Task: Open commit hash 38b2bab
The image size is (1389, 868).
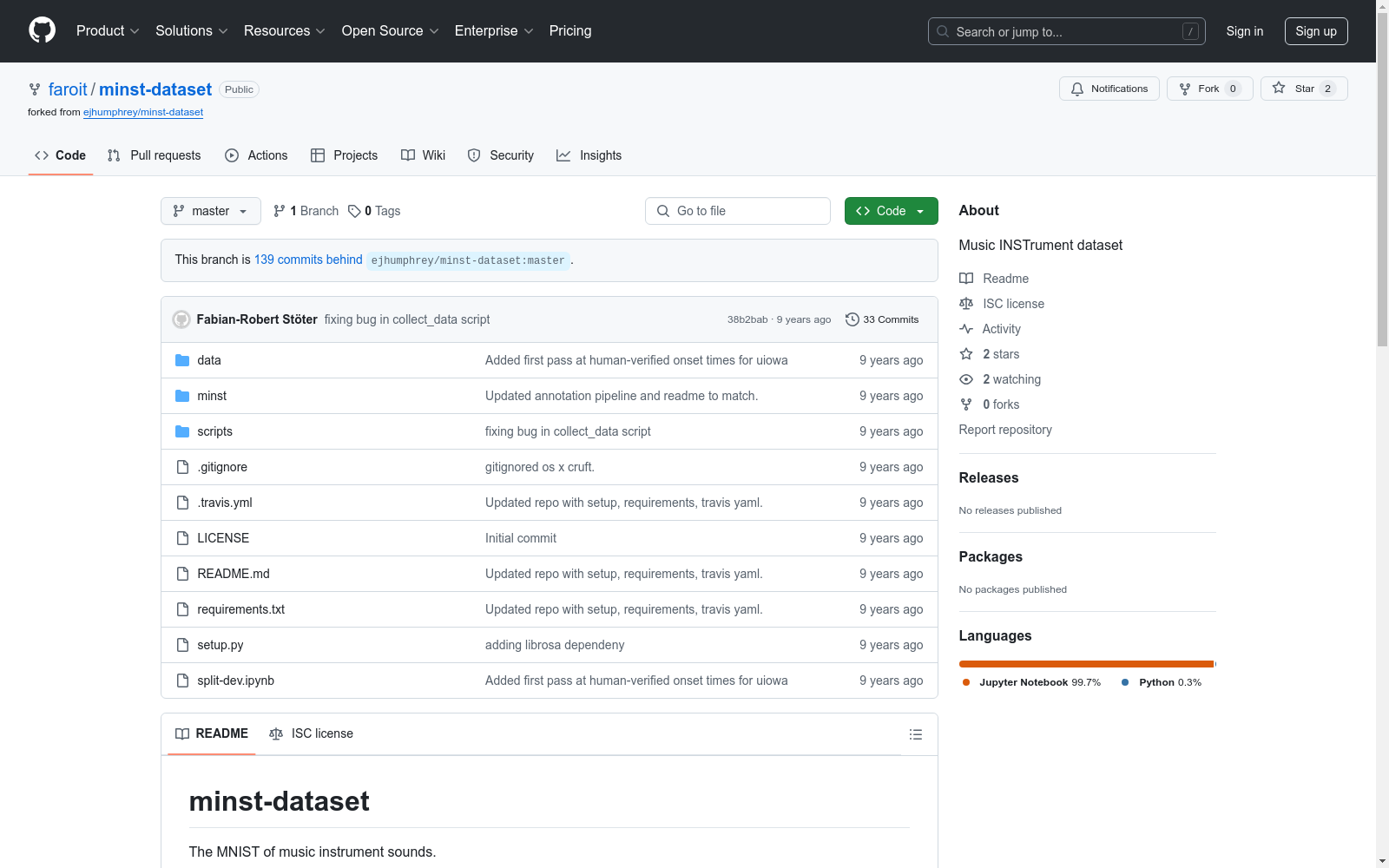Action: 747,319
